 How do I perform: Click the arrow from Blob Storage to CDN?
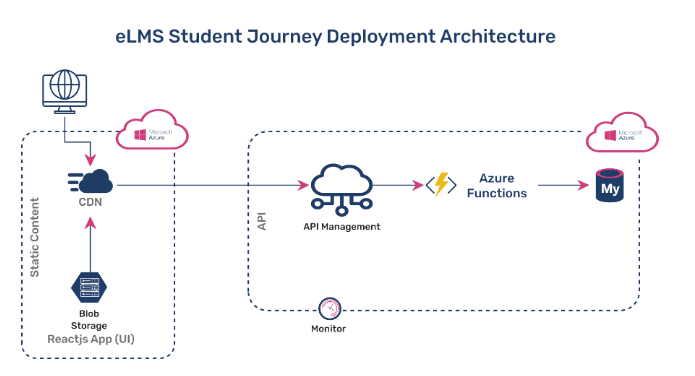90,244
